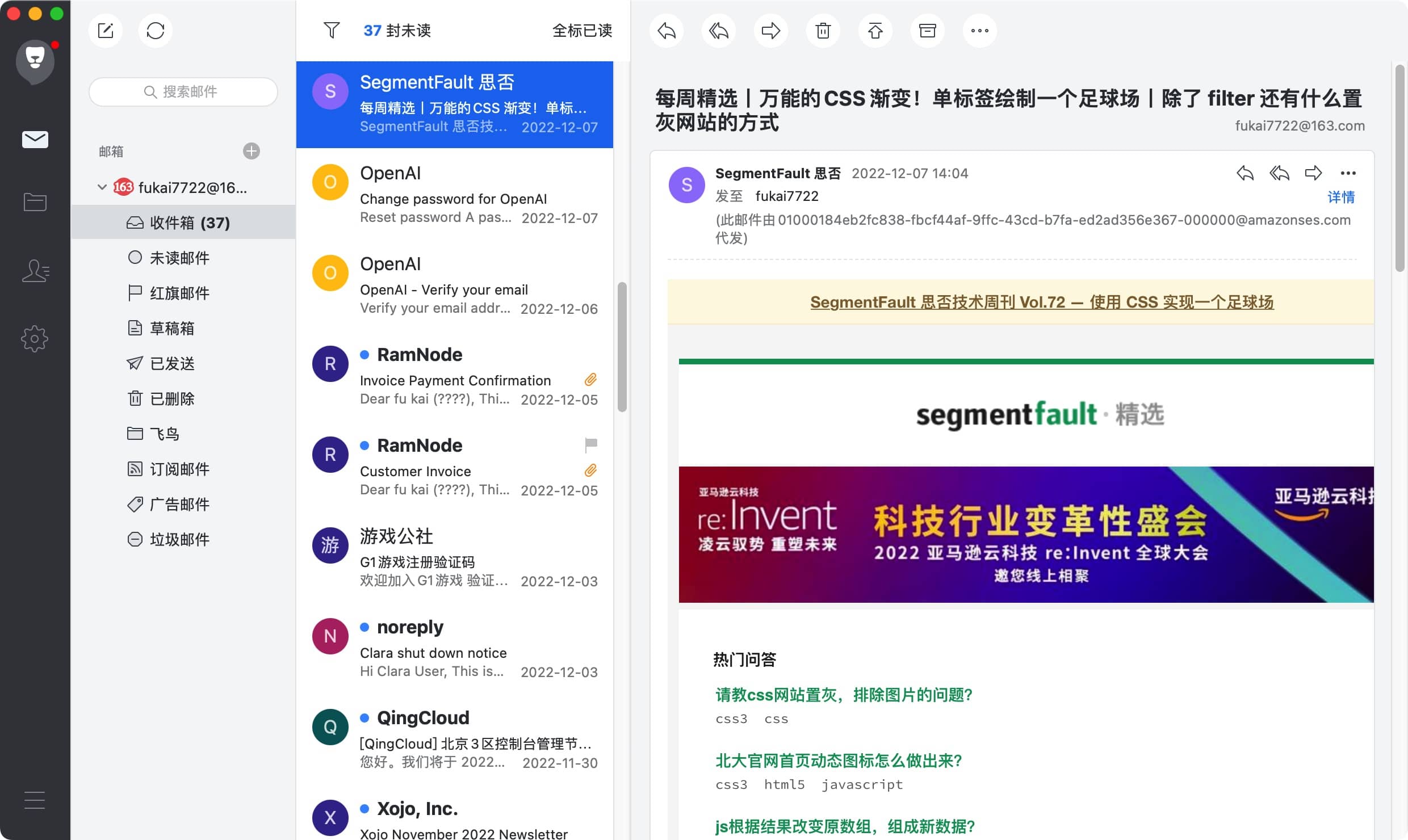1408x840 pixels.
Task: Click the 搜索邮件 search field
Action: point(183,91)
